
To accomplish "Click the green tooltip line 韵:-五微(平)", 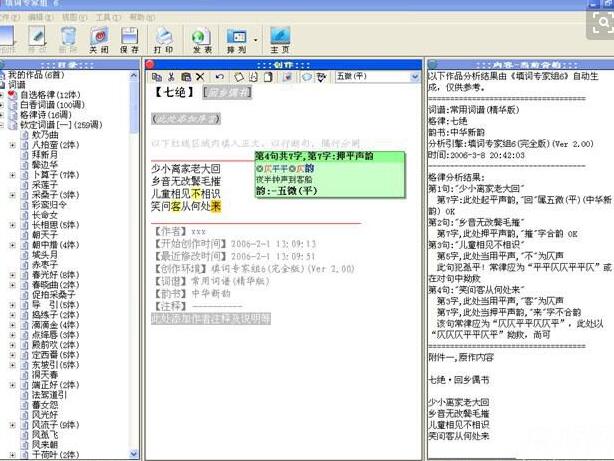I will click(x=286, y=191).
